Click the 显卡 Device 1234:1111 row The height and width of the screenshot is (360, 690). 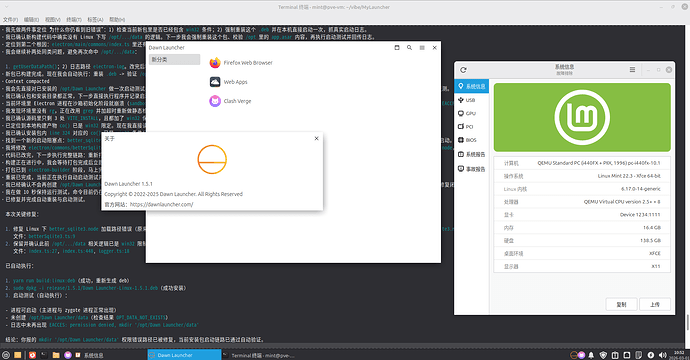[x=582, y=215]
